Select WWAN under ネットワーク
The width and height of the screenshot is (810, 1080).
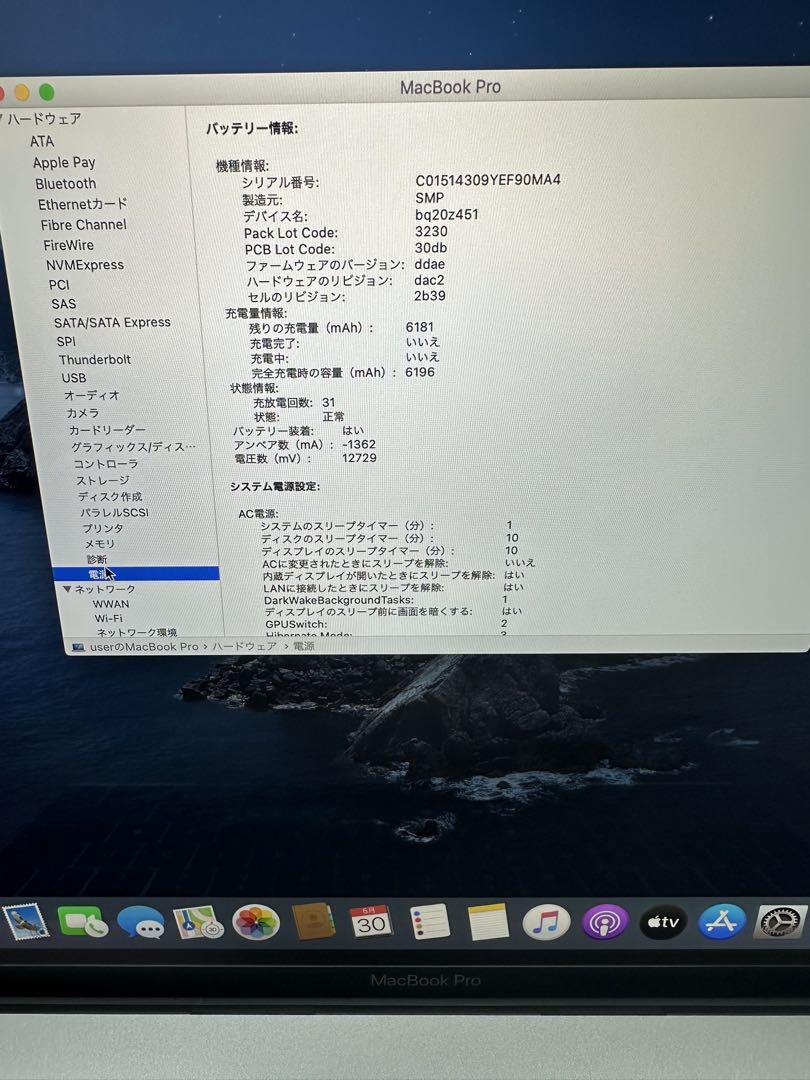coord(111,604)
